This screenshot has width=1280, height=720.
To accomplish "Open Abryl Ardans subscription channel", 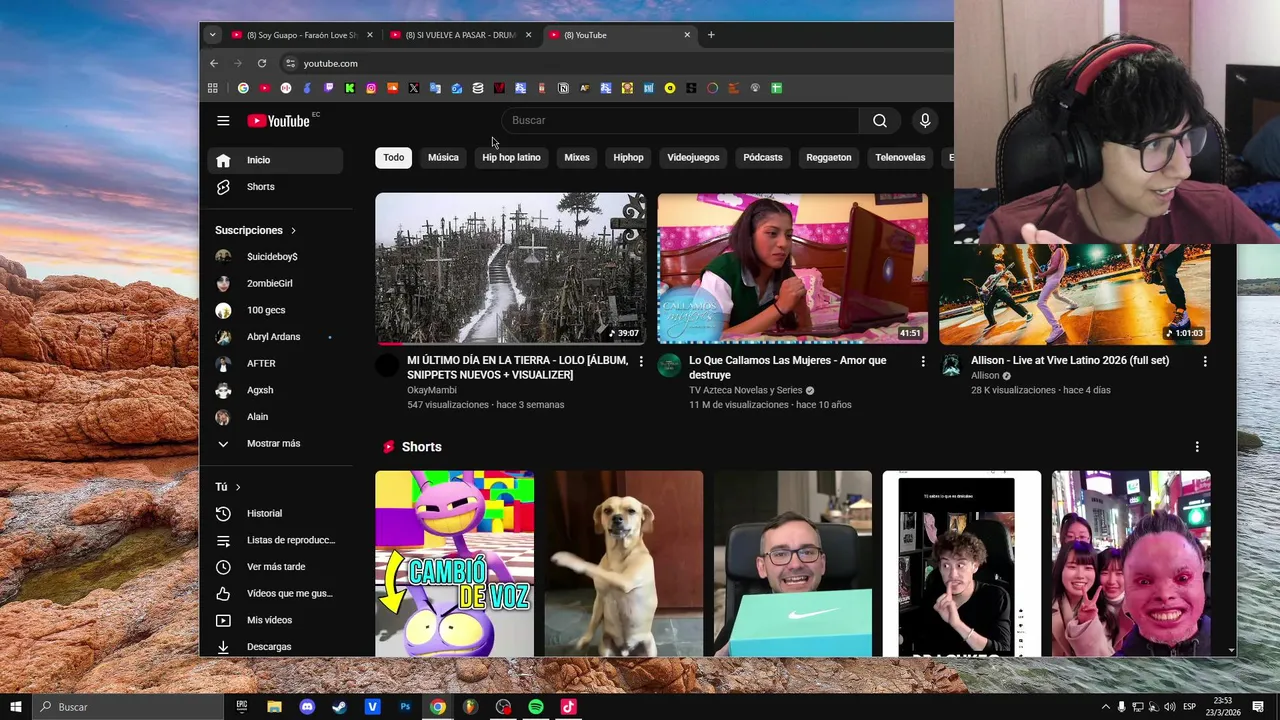I will 275,337.
